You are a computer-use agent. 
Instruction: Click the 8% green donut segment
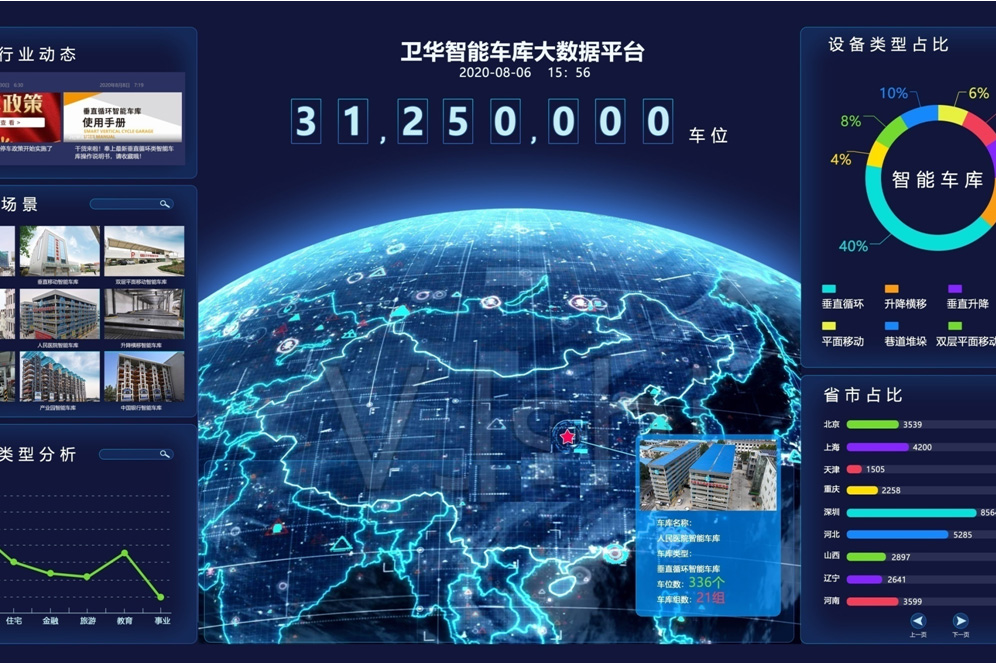click(x=891, y=134)
